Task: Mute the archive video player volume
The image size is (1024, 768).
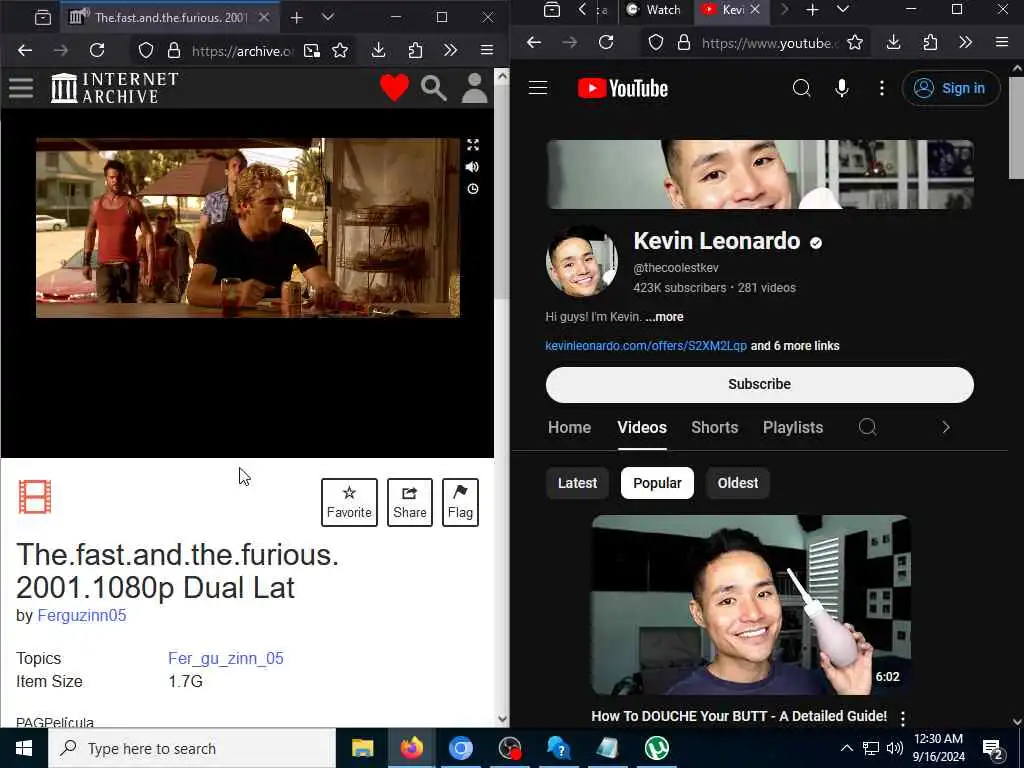Action: point(473,167)
